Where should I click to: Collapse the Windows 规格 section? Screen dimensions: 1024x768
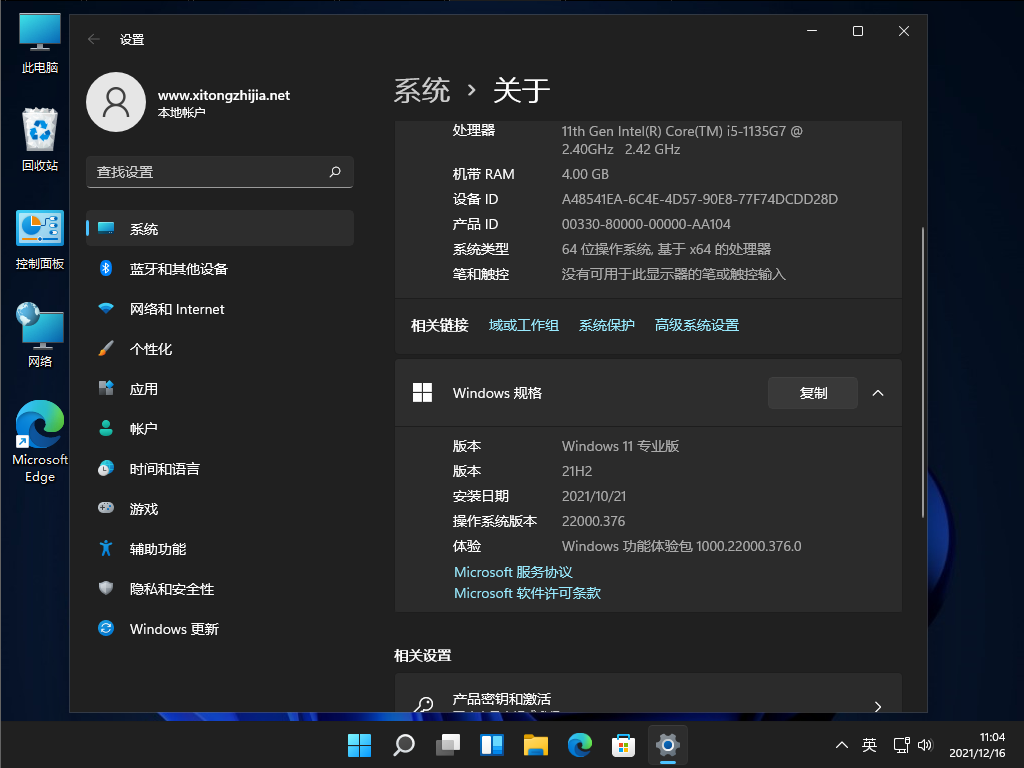pyautogui.click(x=878, y=393)
